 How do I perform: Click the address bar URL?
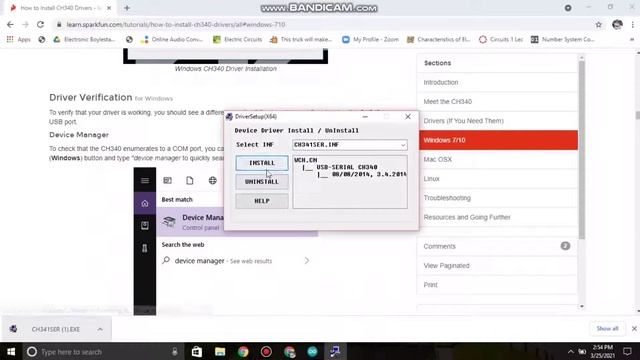point(176,24)
